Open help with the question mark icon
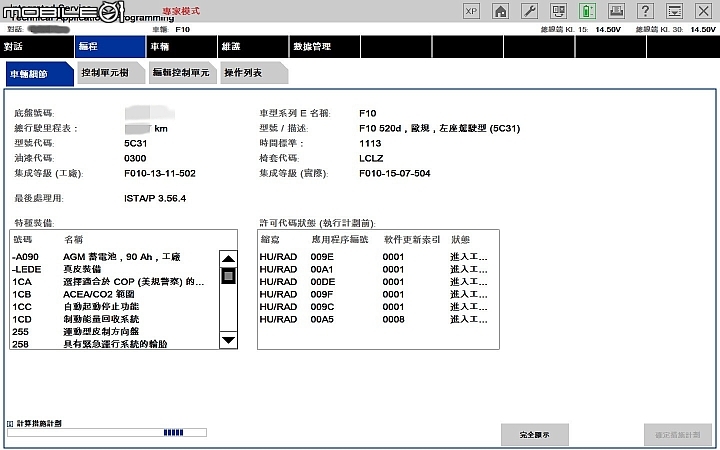Viewport: 720px width, 450px height. 645,11
